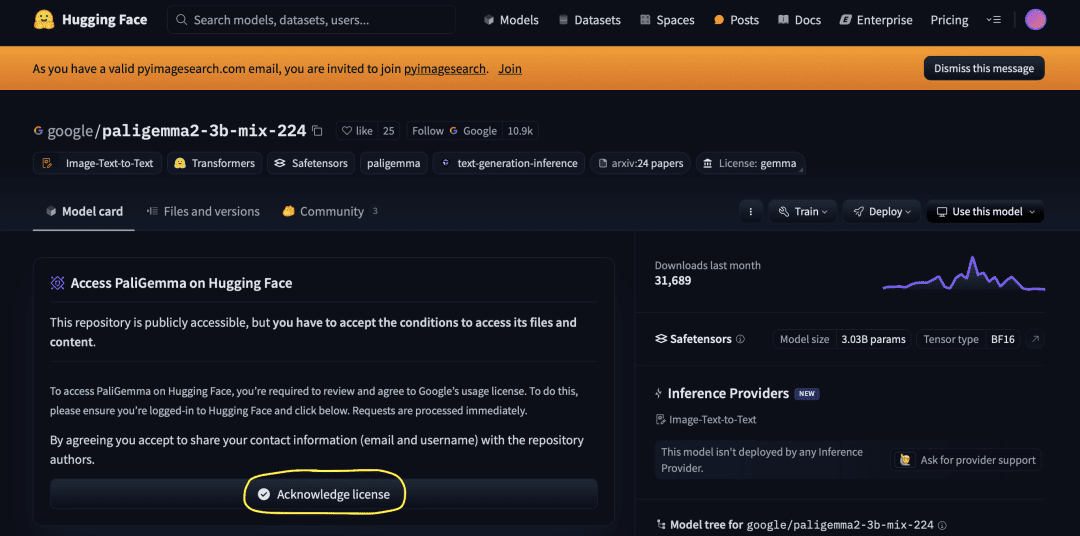Click the Model tree info icon
This screenshot has height=536, width=1080.
[942, 525]
